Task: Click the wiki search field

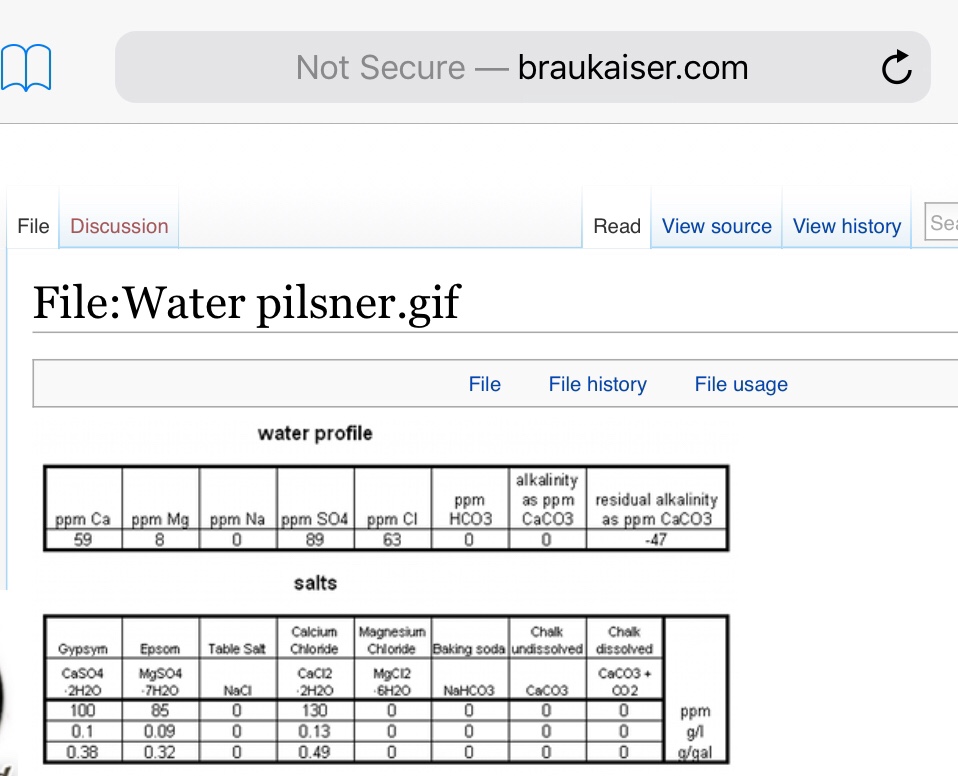Action: tap(942, 223)
